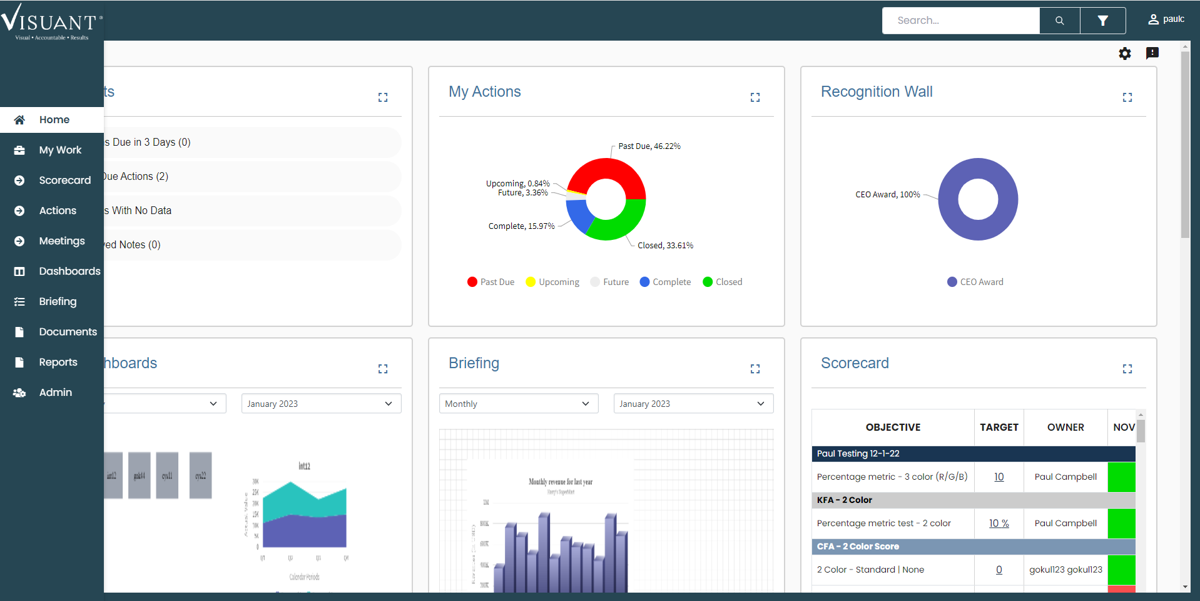Open Briefing's January 2023 dropdown
This screenshot has width=1200, height=601.
tap(693, 404)
